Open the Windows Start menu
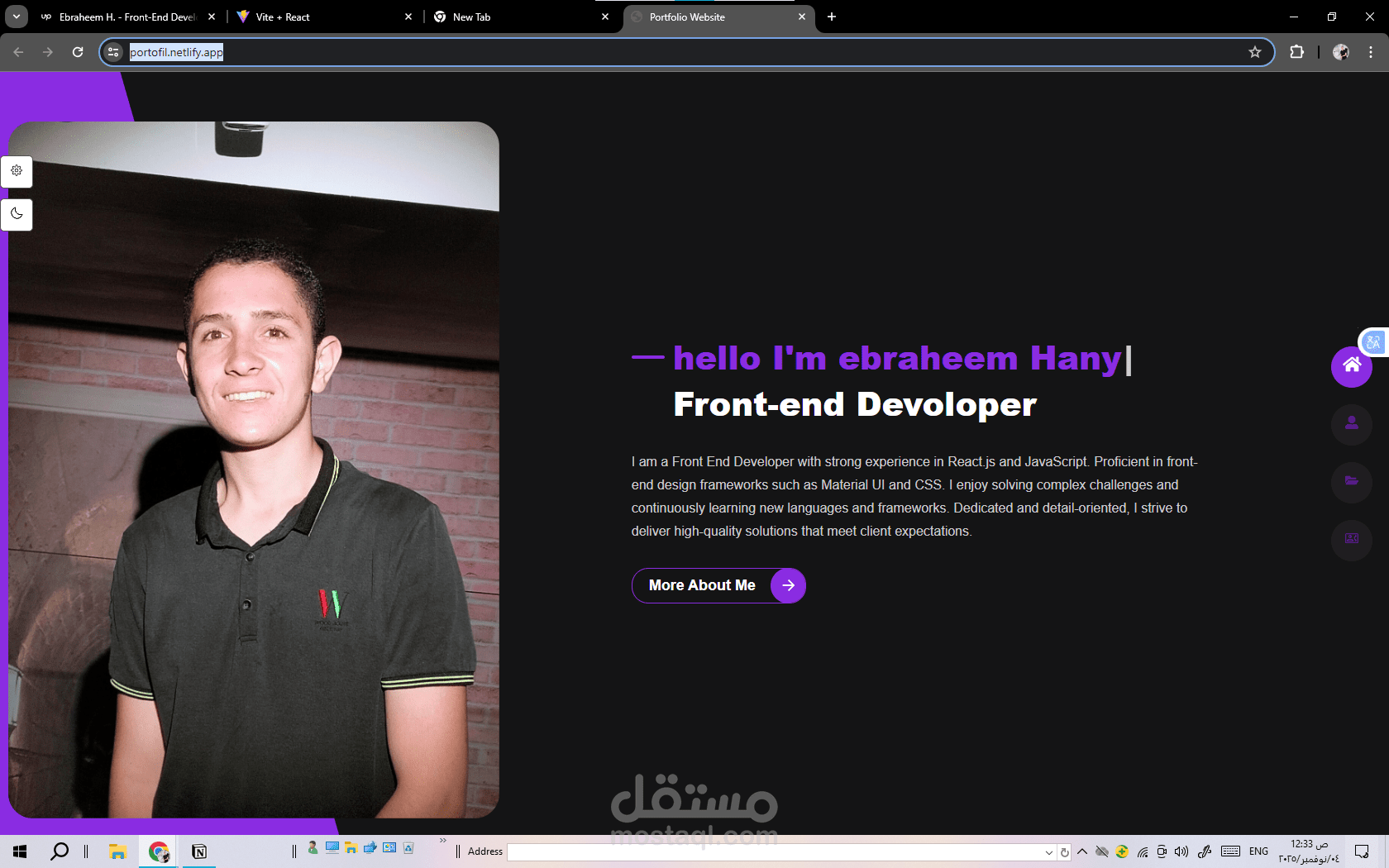 pyautogui.click(x=20, y=851)
